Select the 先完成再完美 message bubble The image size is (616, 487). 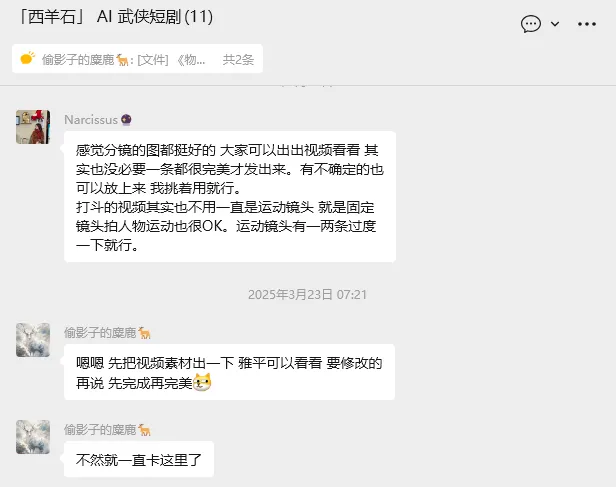(x=229, y=372)
